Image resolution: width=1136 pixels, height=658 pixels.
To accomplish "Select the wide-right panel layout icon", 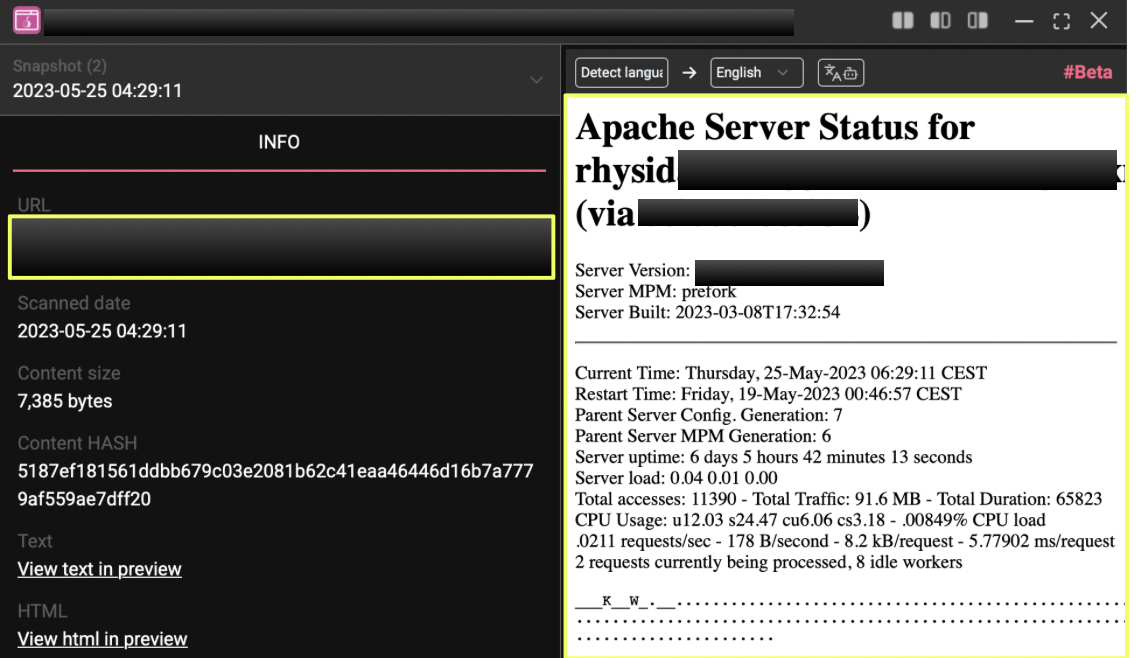I will (977, 20).
